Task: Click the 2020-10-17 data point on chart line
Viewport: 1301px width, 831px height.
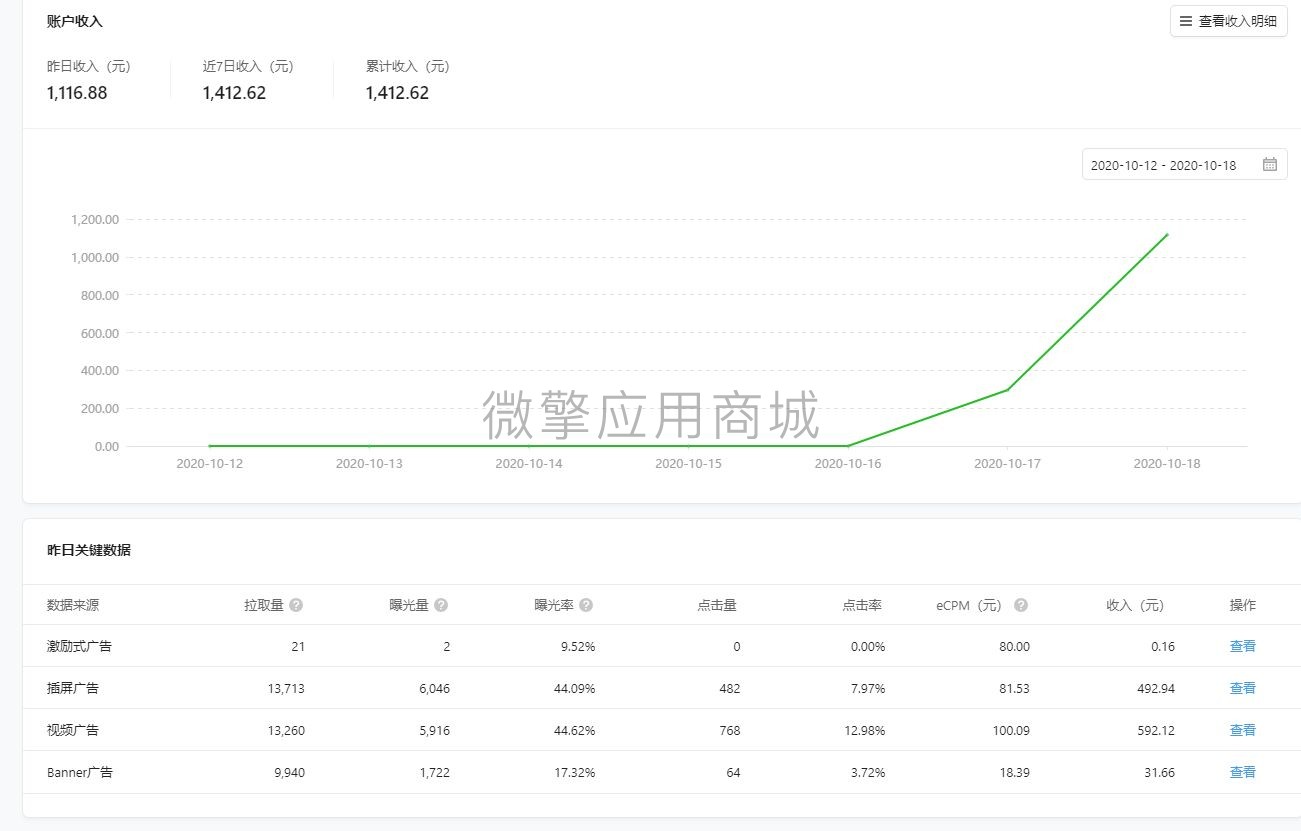Action: 1007,390
